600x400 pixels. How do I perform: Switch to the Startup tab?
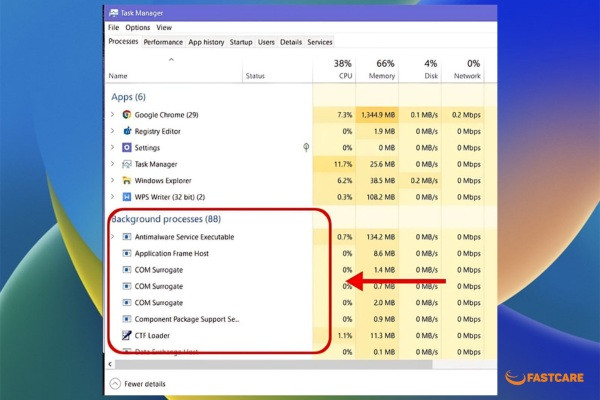coord(241,42)
